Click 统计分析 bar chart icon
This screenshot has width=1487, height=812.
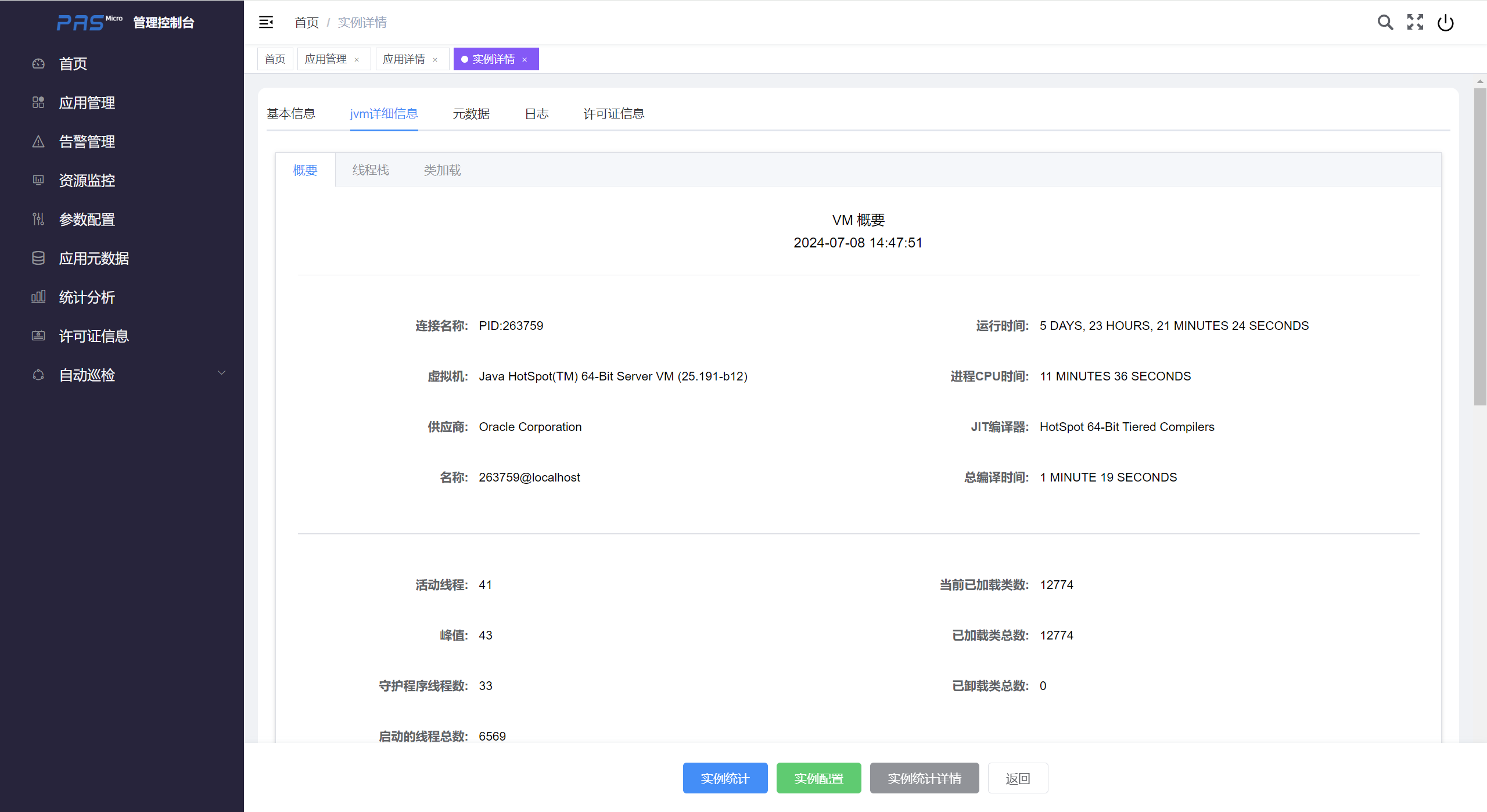(x=38, y=297)
